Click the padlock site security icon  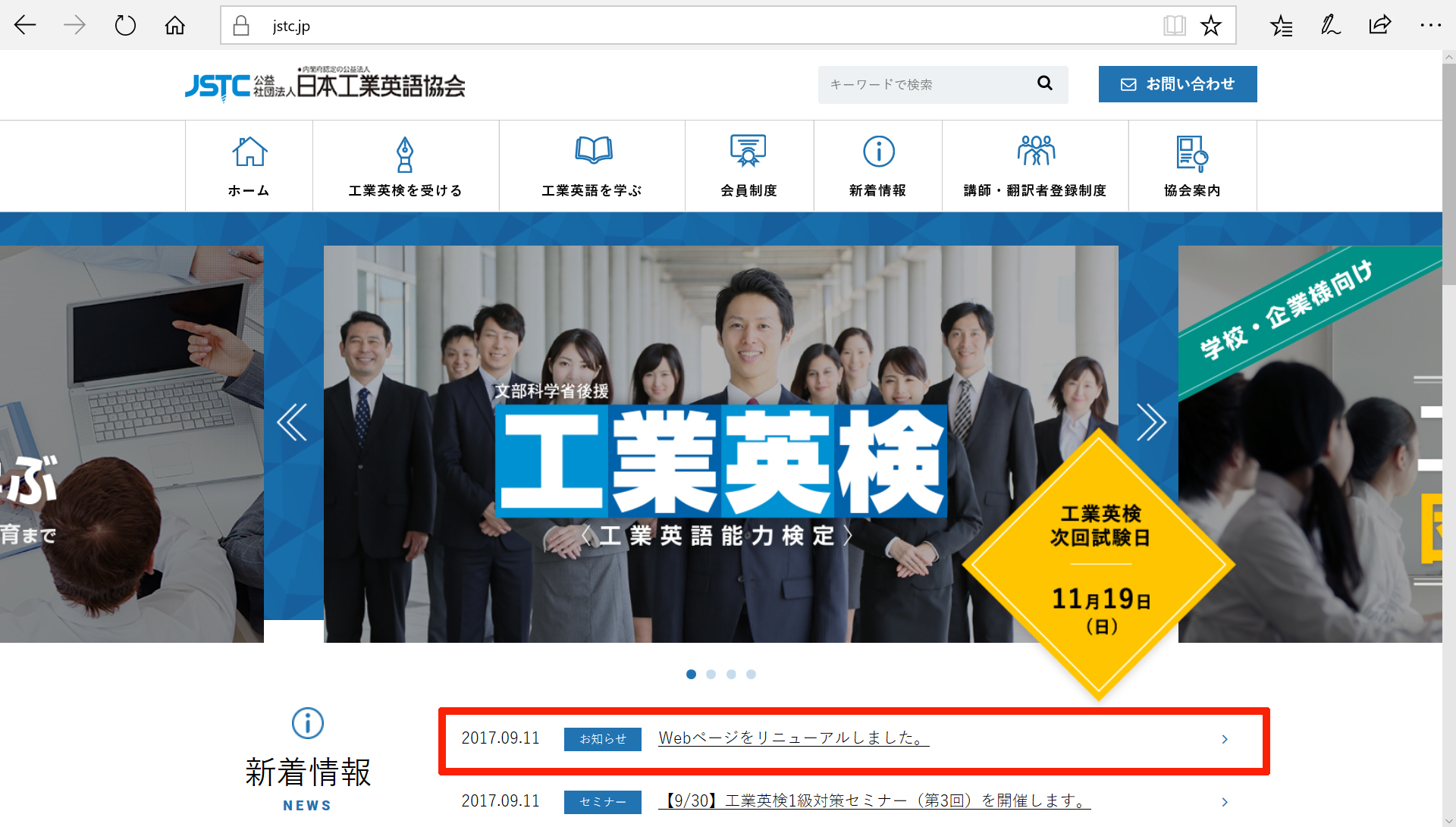(x=241, y=26)
